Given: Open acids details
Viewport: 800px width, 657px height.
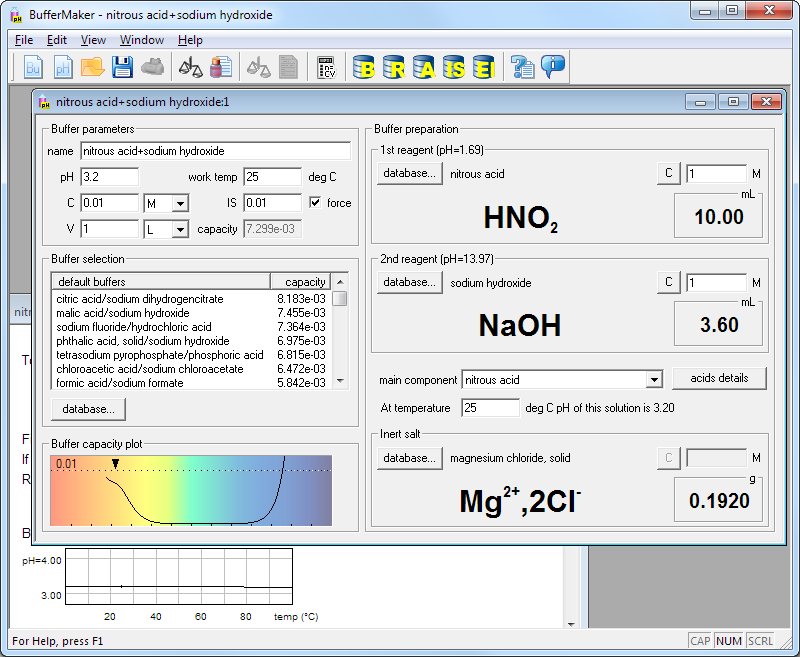Looking at the screenshot, I should tap(719, 378).
